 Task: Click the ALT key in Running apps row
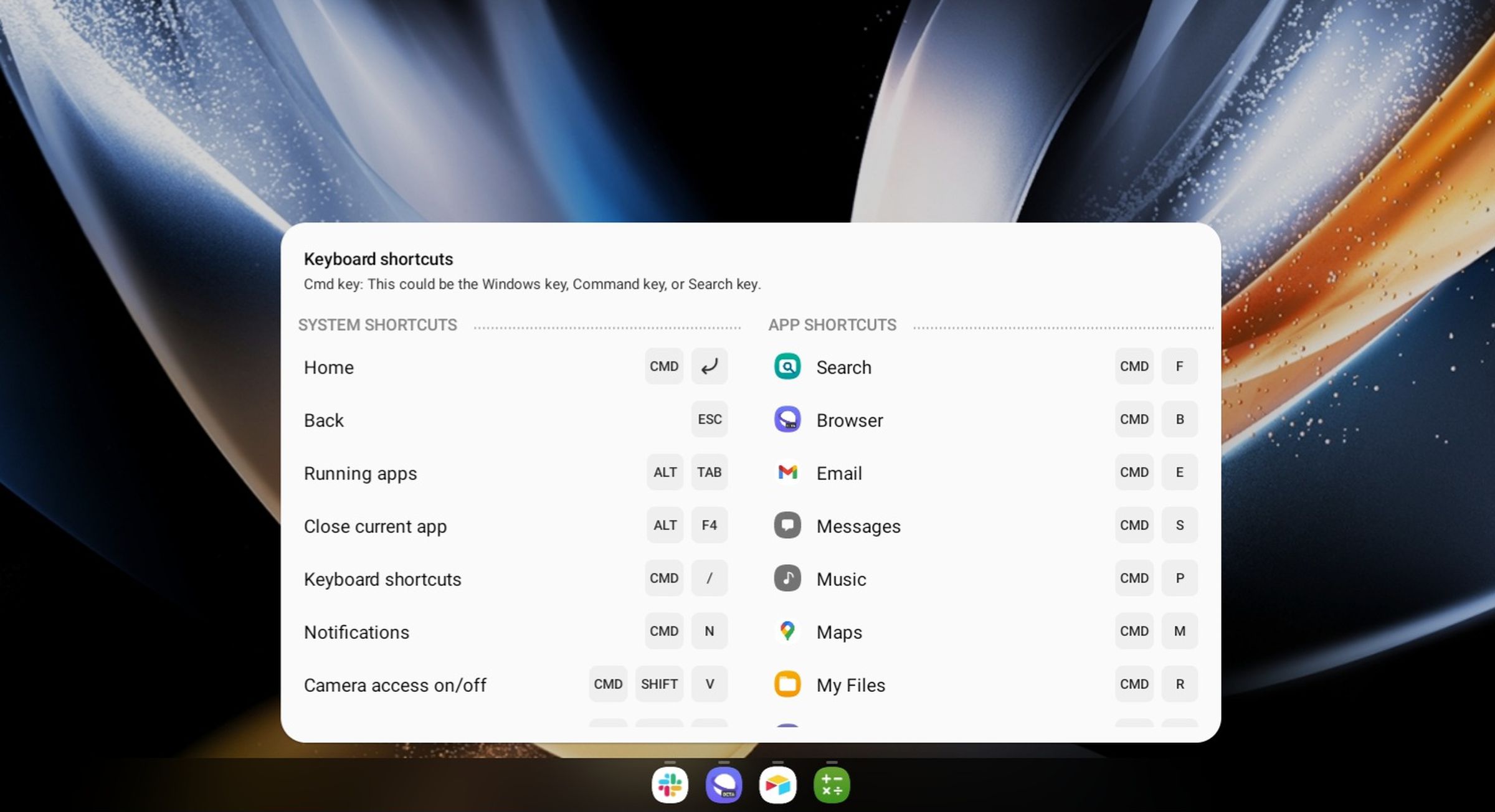point(665,472)
